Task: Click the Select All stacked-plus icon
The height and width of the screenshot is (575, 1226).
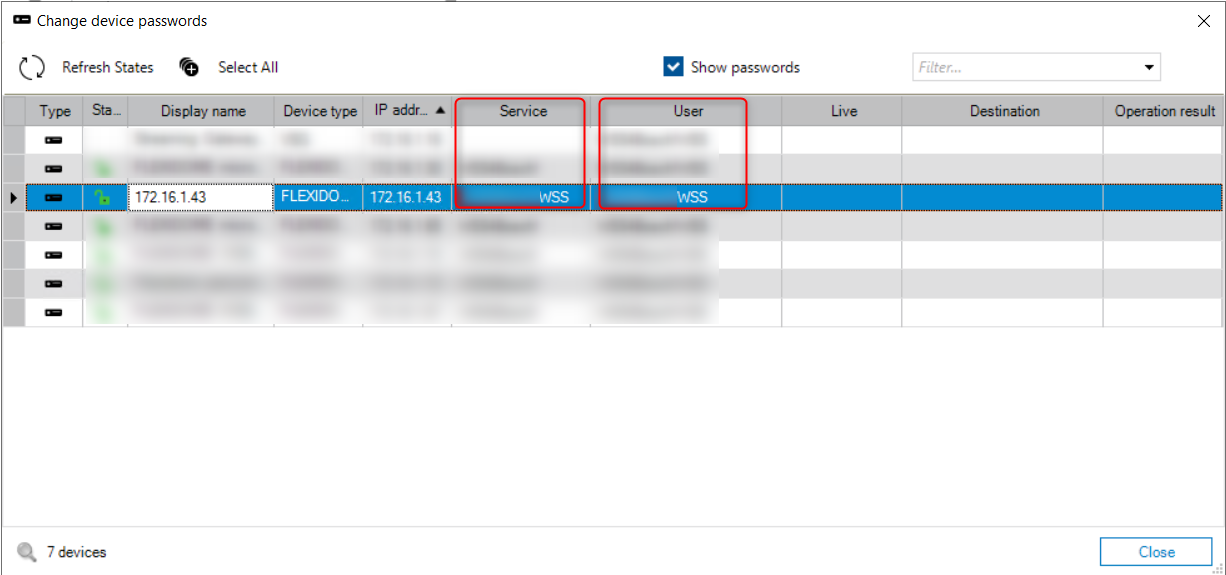Action: 189,67
